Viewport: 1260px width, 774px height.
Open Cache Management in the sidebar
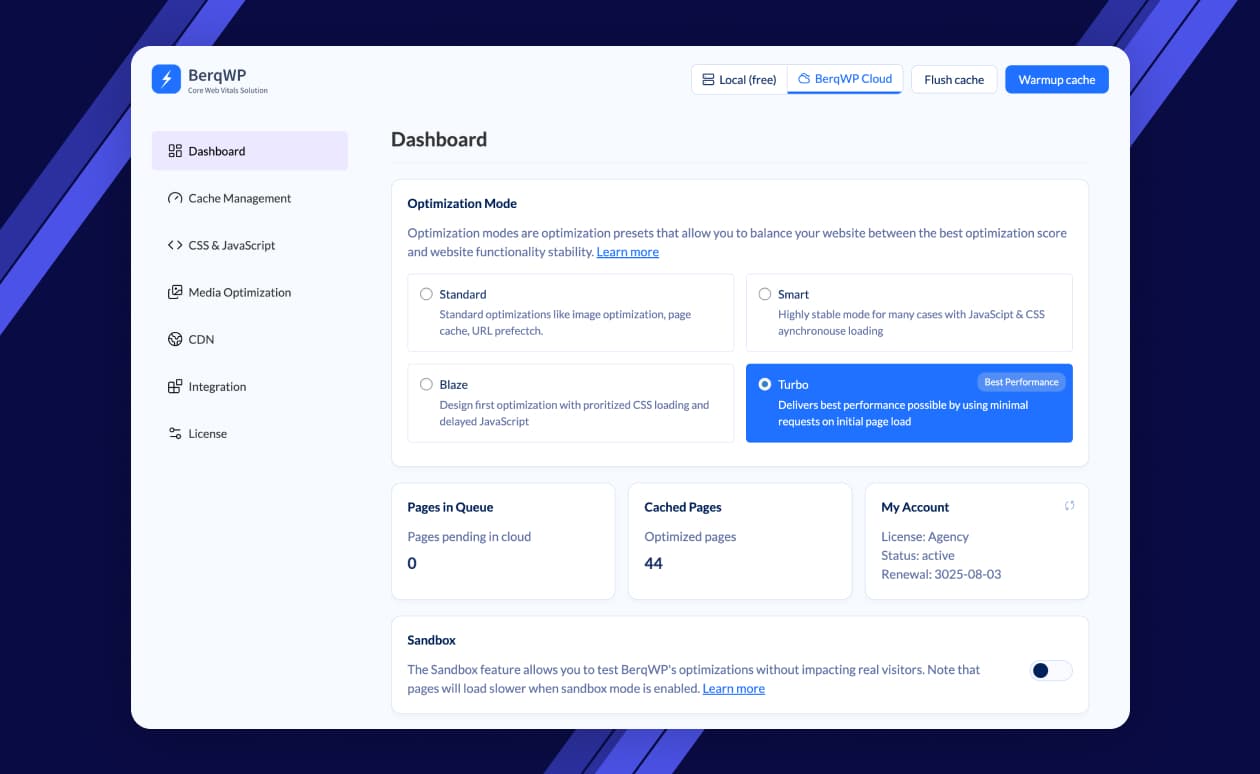pos(250,198)
